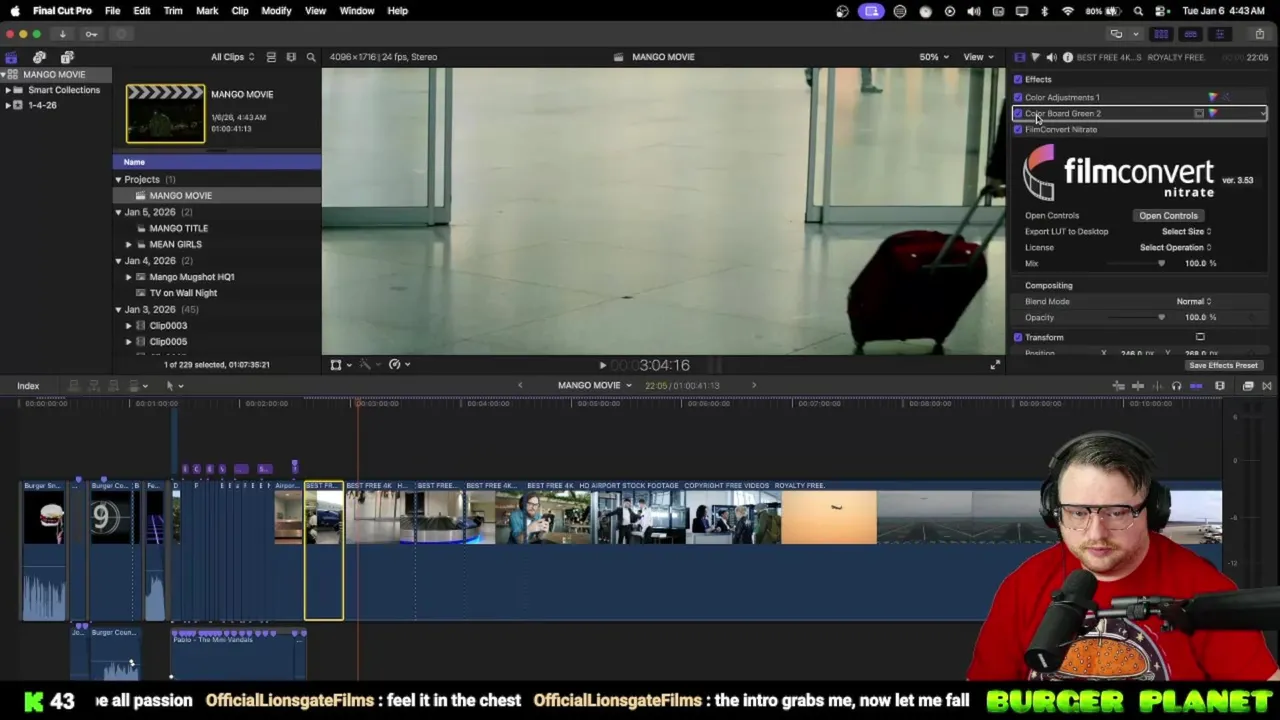Show or hide the Browser panel
The height and width of the screenshot is (720, 1280).
[1161, 34]
